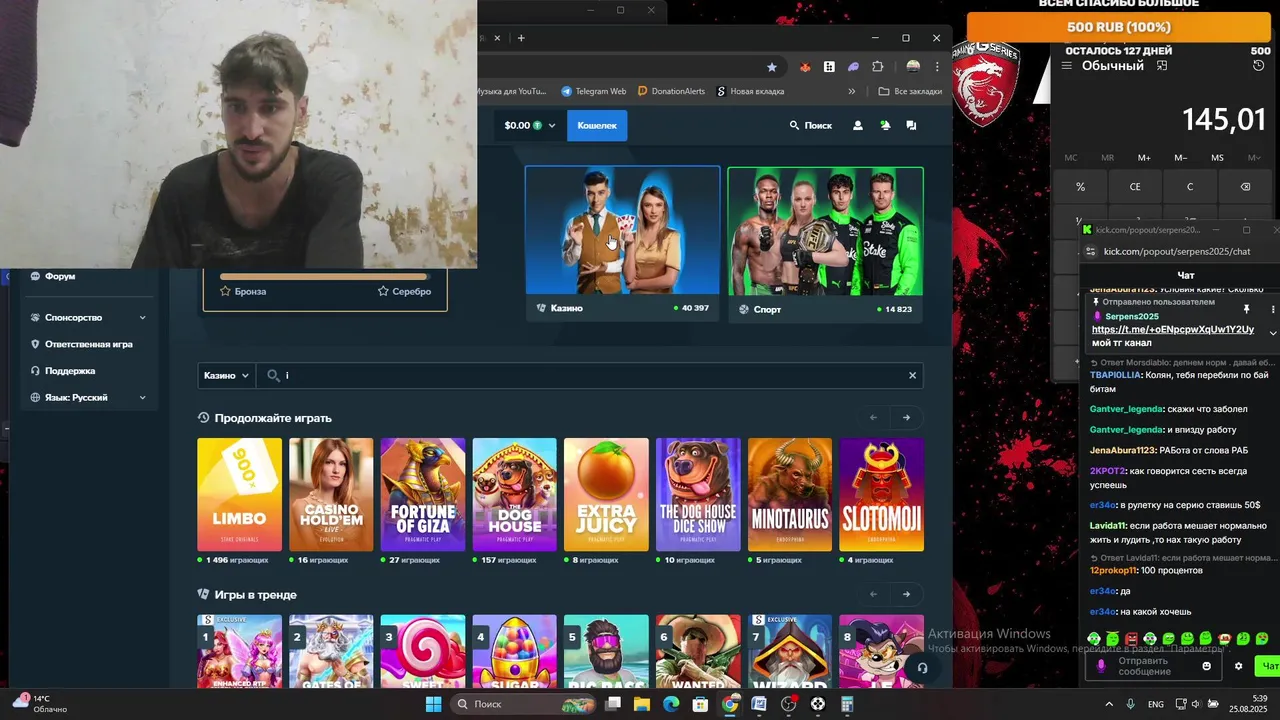Launch Slotomoji game
Screen dimensions: 1280x720
(x=882, y=494)
